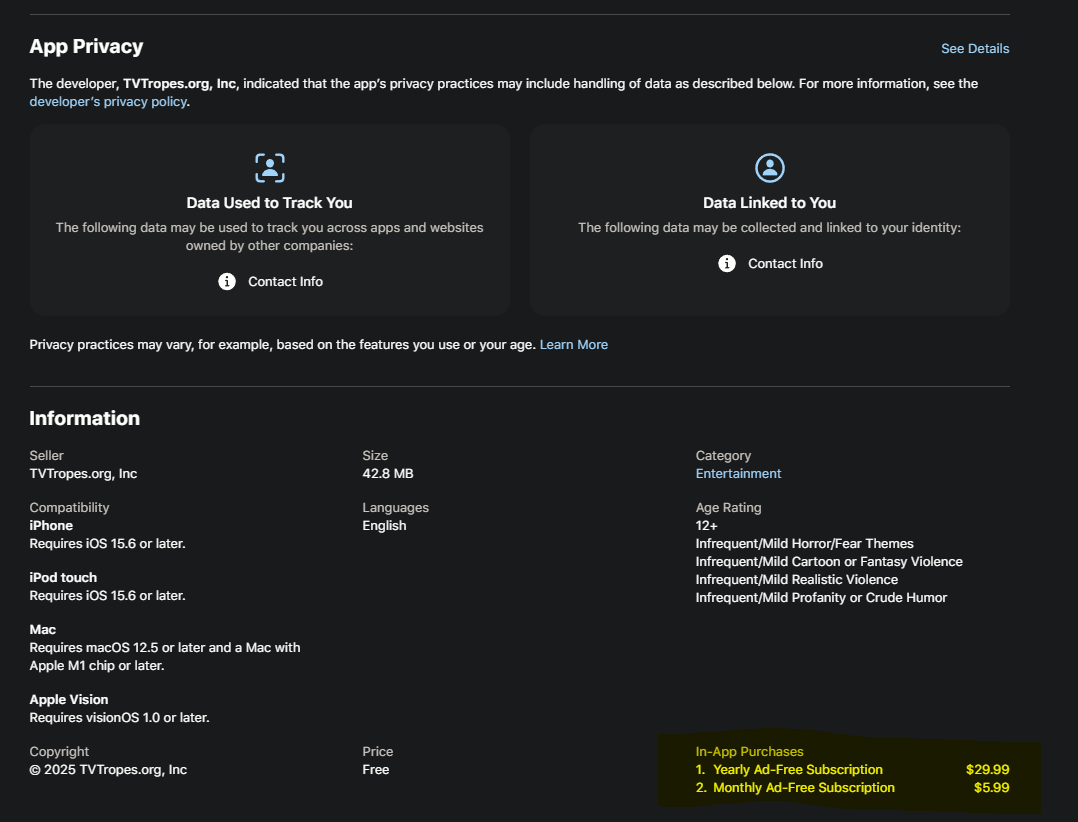Click the Learn More privacy link
The height and width of the screenshot is (822, 1078).
(573, 344)
